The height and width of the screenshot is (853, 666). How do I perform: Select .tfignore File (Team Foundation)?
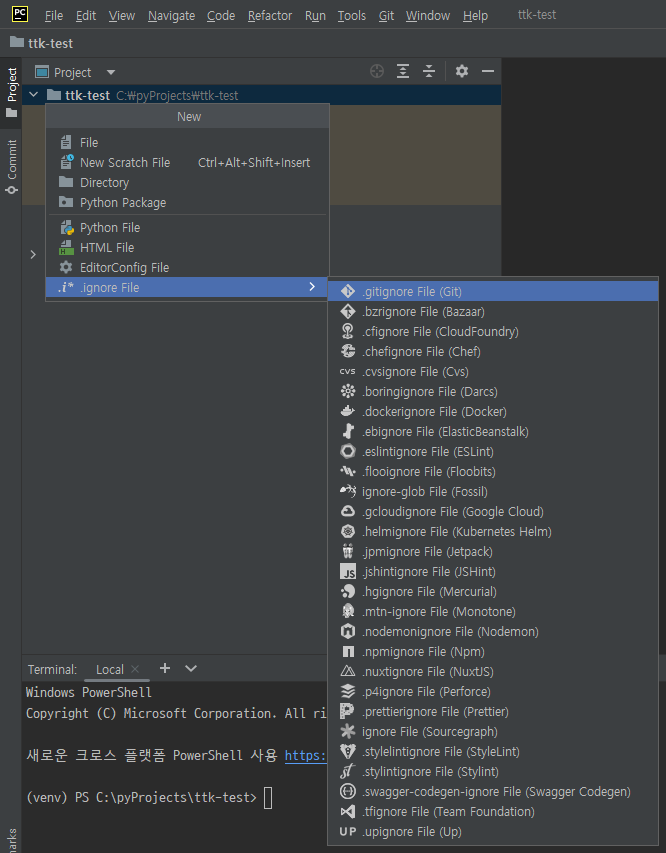tap(493, 812)
